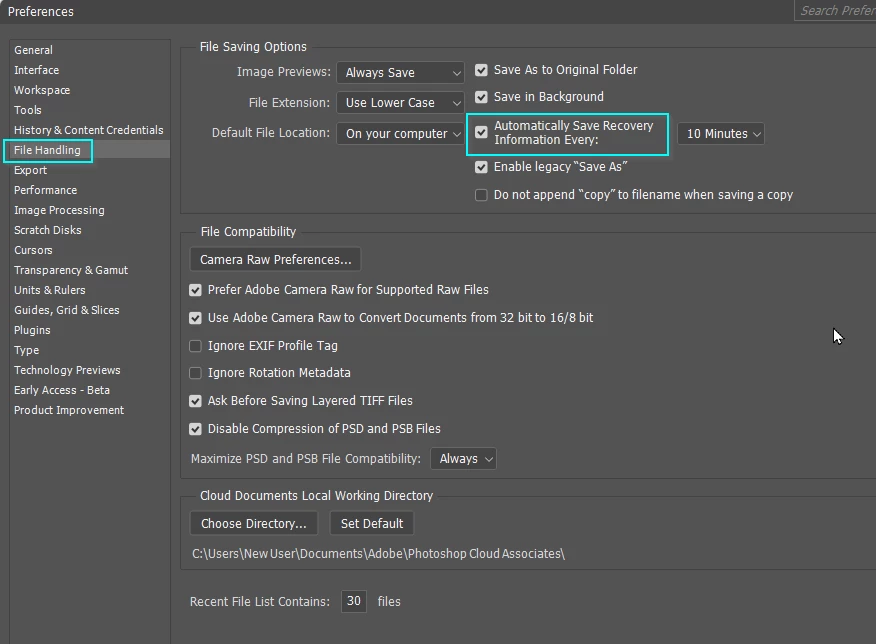This screenshot has height=644, width=876.
Task: Select Transparency & Gamut category
Action: point(71,270)
